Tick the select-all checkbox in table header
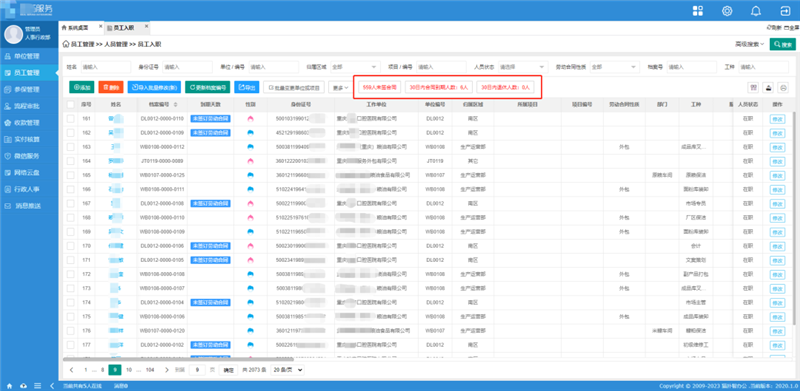This screenshot has height=391, width=800. click(x=70, y=104)
